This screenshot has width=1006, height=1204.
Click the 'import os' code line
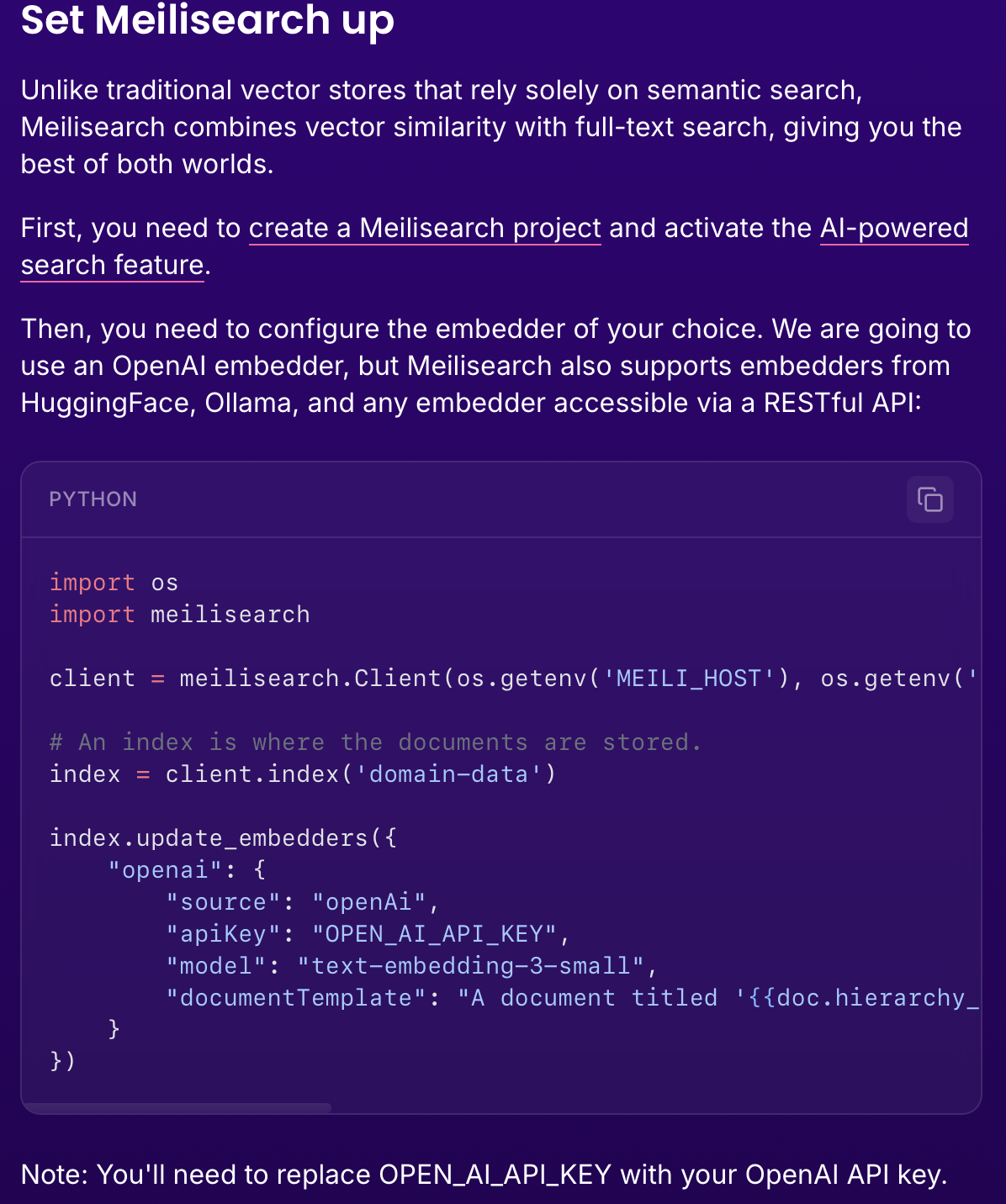(114, 583)
